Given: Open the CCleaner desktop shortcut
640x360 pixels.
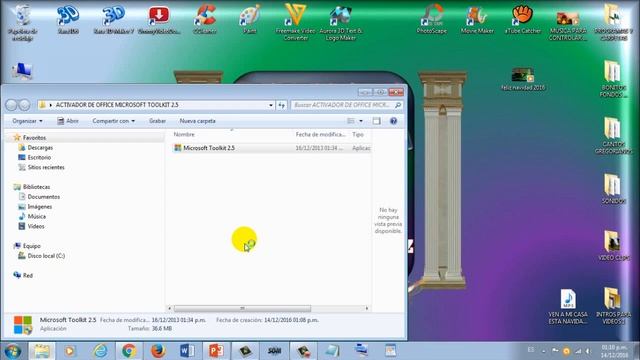Looking at the screenshot, I should 205,19.
